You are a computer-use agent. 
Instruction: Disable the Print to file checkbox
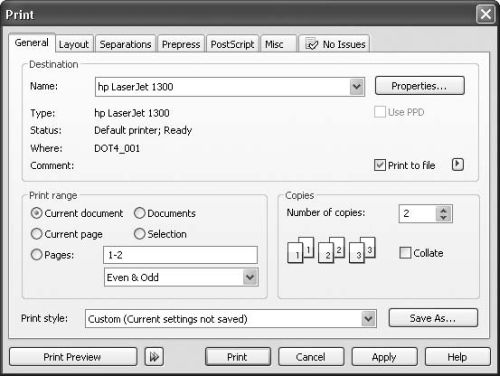[380, 165]
